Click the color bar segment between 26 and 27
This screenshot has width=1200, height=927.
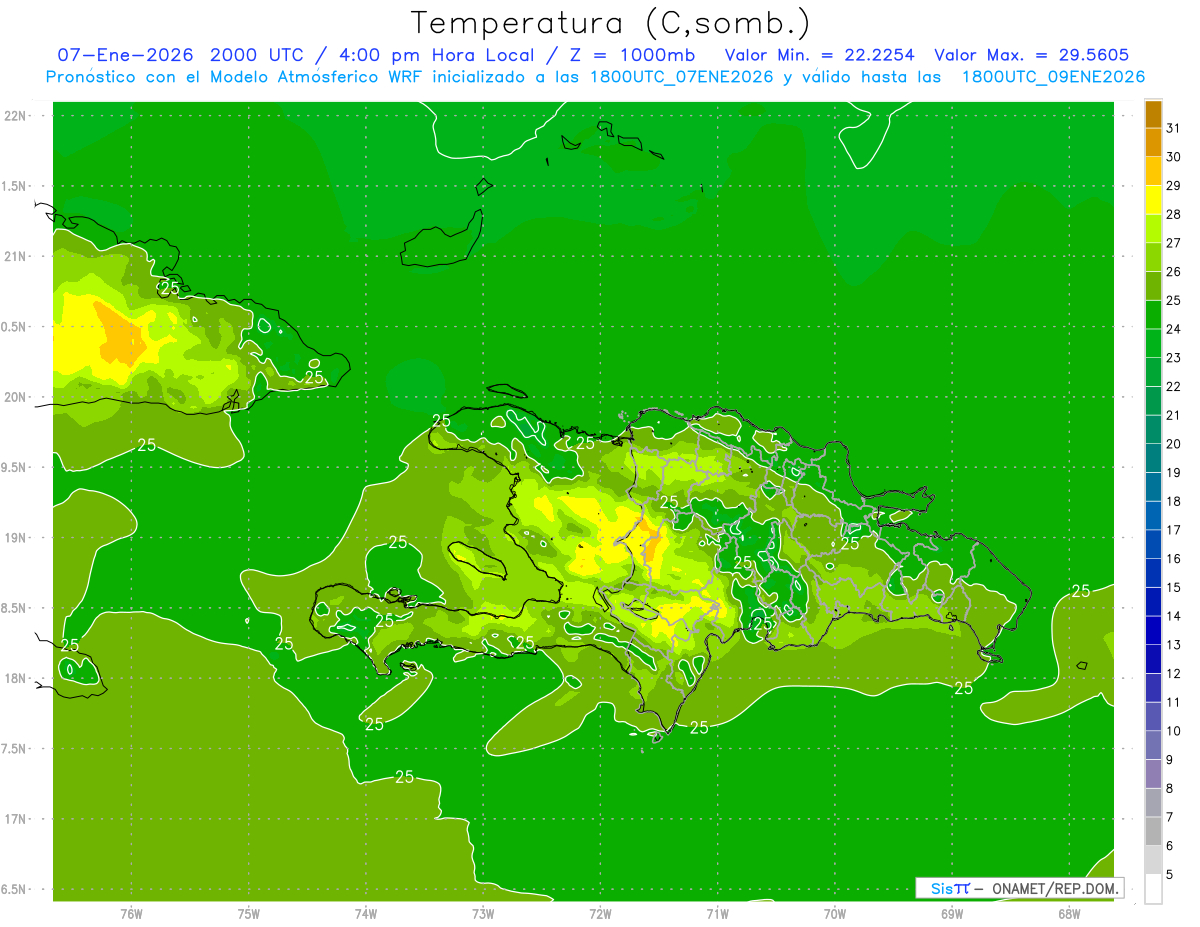click(1153, 257)
